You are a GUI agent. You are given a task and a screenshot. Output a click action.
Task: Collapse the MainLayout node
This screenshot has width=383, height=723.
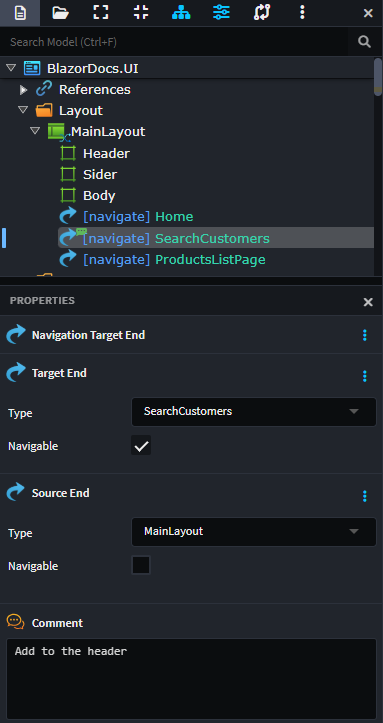pyautogui.click(x=35, y=131)
